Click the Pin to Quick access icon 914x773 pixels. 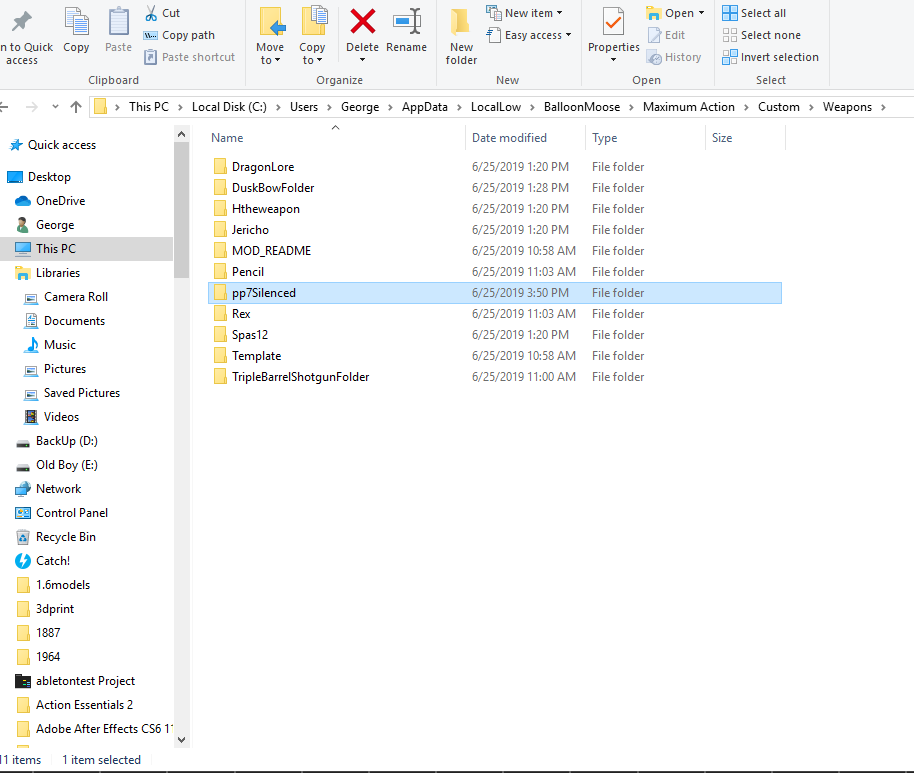[22, 22]
